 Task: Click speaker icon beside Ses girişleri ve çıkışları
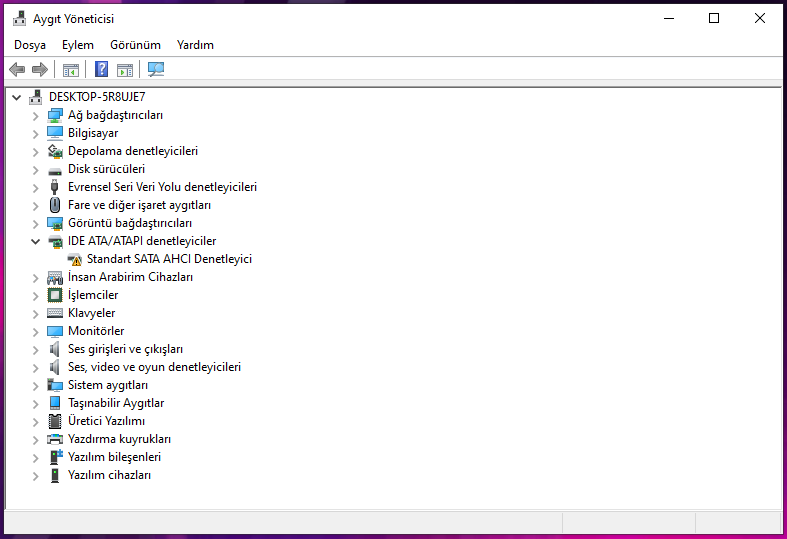pos(55,349)
